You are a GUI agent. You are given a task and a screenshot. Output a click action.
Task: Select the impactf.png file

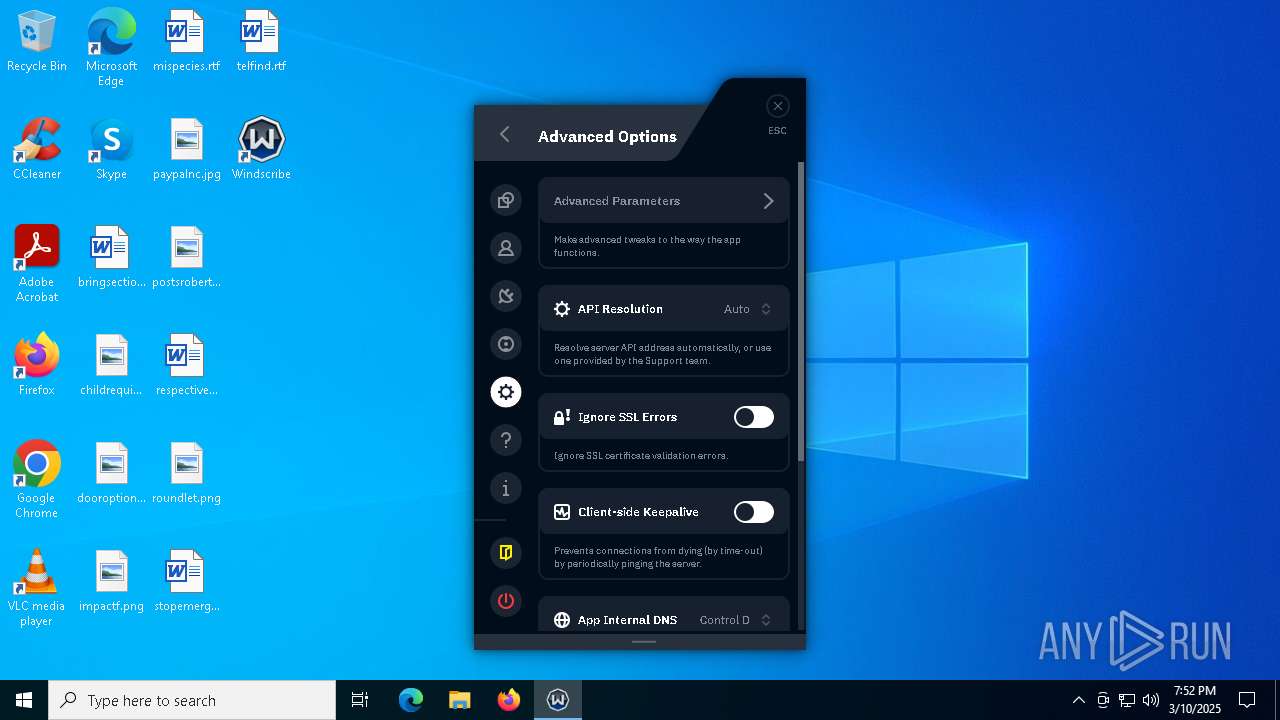coord(111,582)
